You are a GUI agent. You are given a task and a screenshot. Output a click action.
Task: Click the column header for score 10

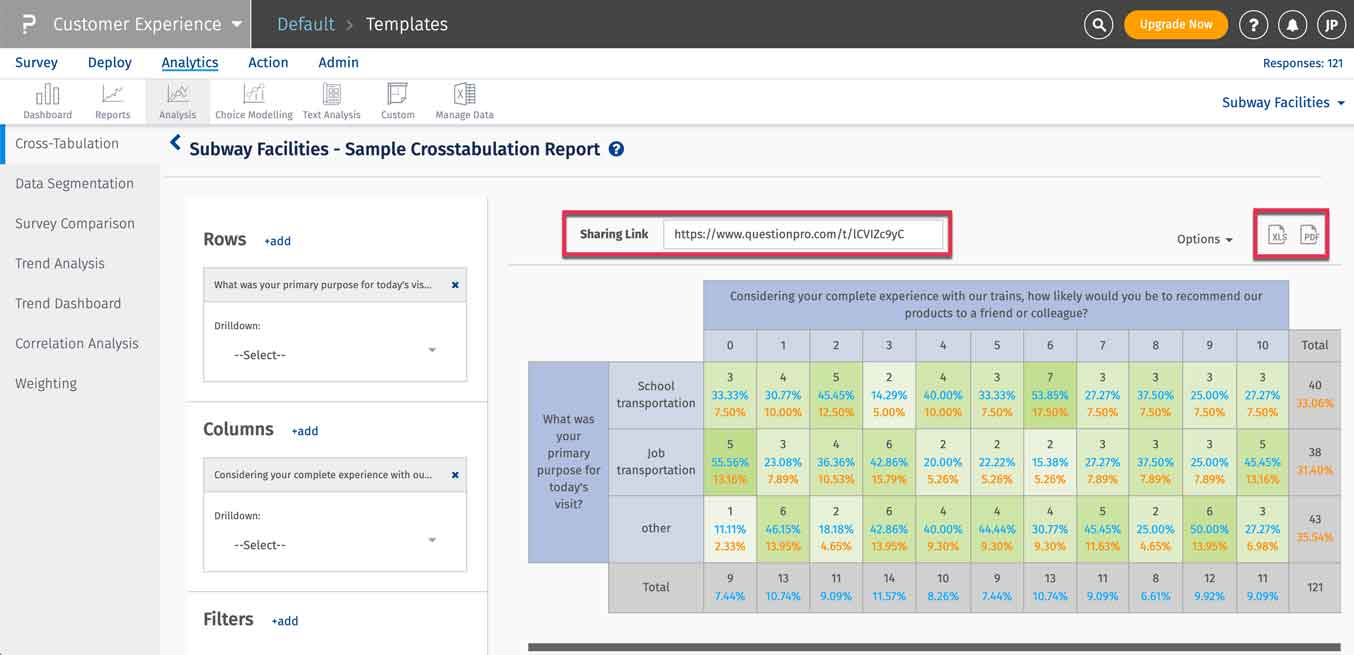[1262, 345]
